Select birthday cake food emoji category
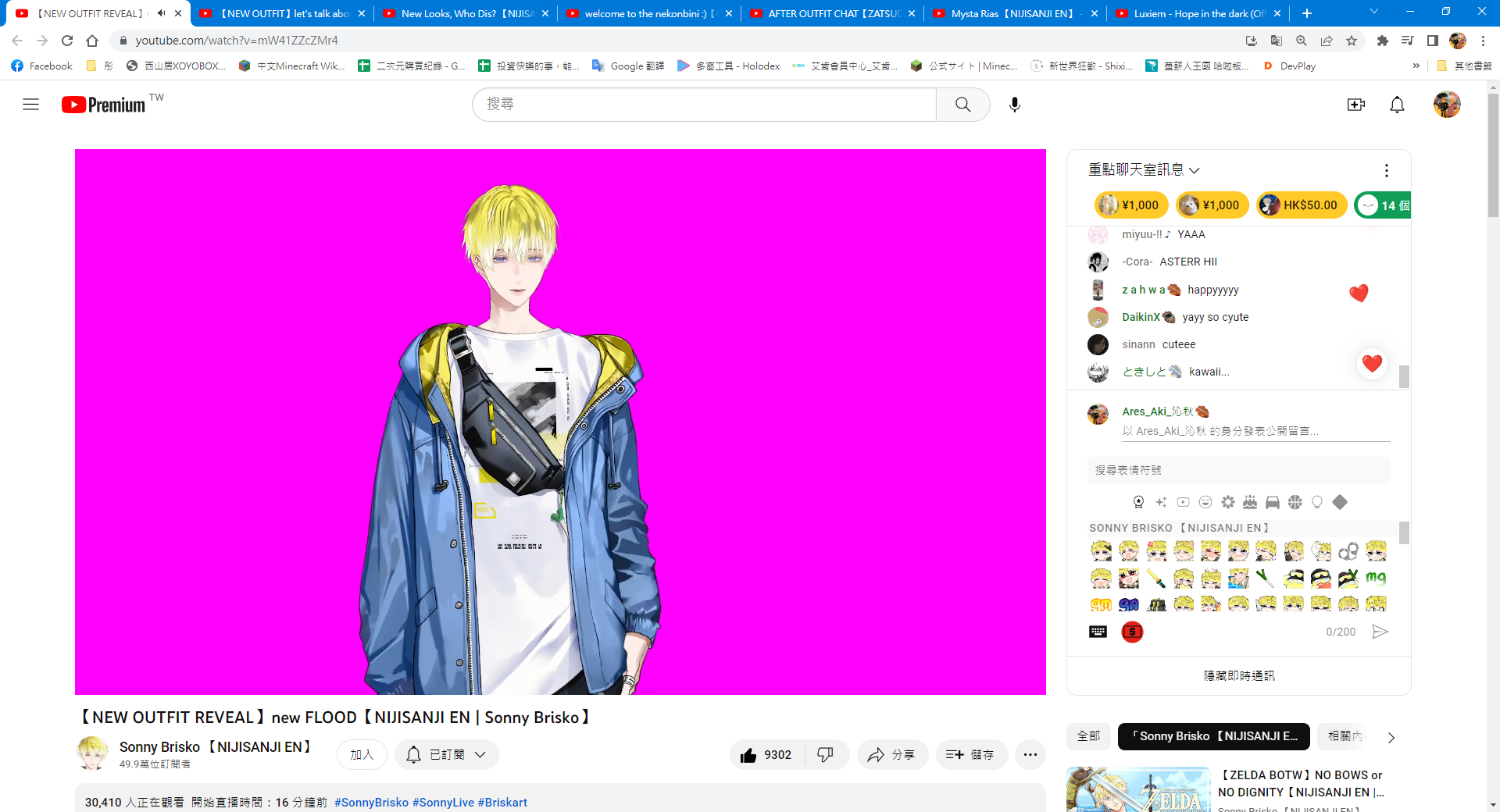This screenshot has height=812, width=1500. [x=1250, y=502]
